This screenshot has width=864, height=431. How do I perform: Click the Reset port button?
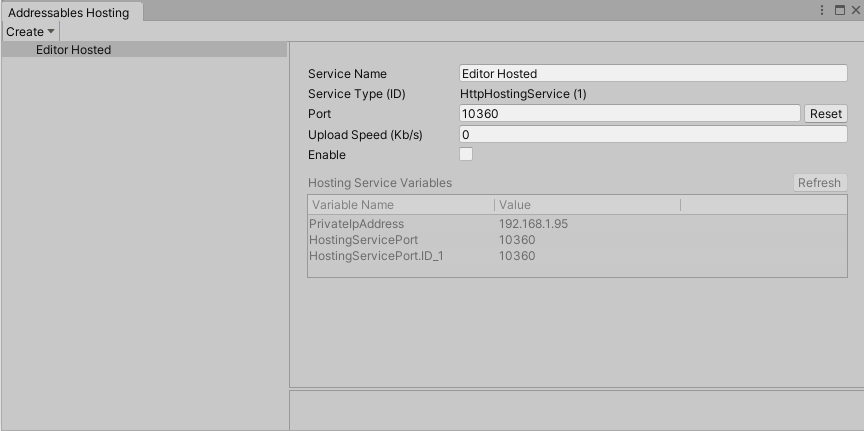(825, 114)
